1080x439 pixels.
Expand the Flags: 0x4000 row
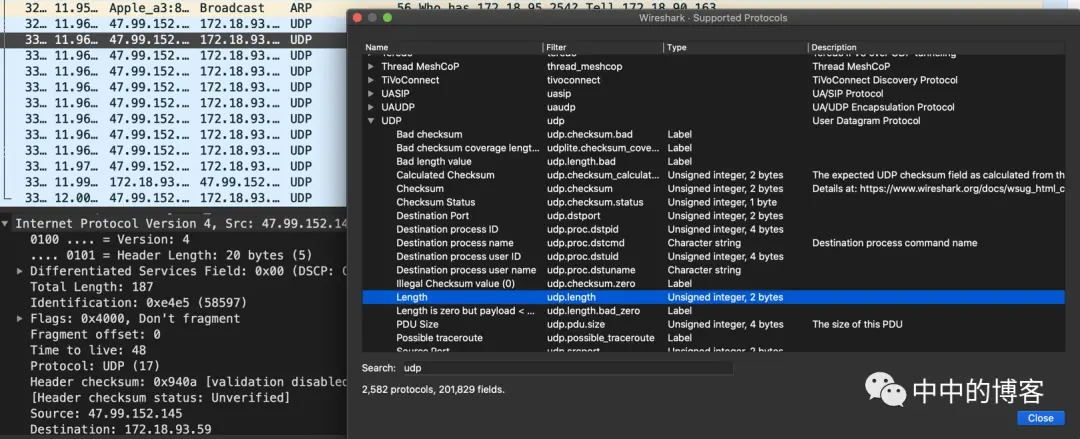(x=20, y=319)
